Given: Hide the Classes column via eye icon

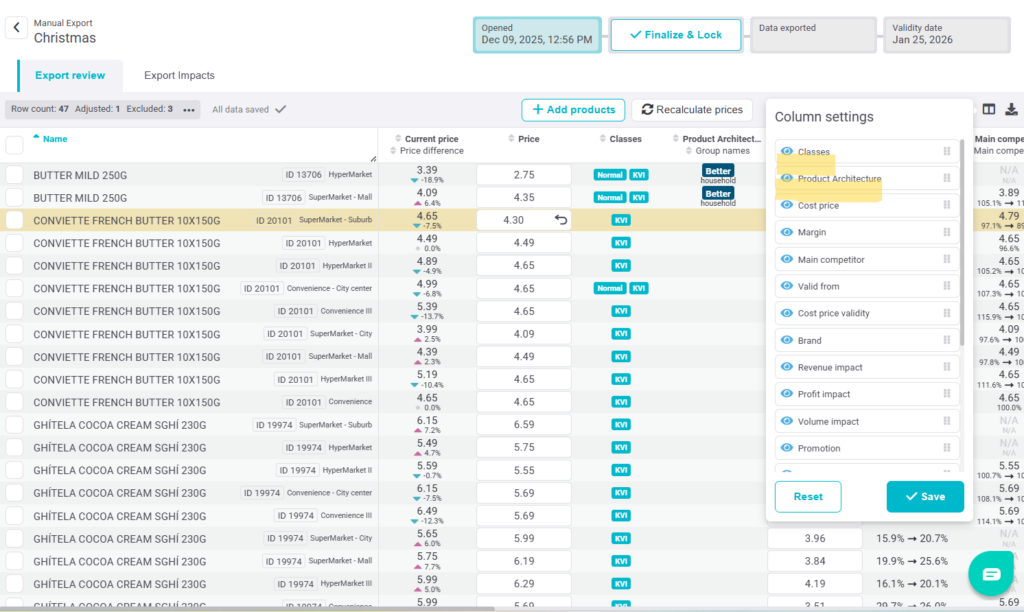Looking at the screenshot, I should click(787, 152).
